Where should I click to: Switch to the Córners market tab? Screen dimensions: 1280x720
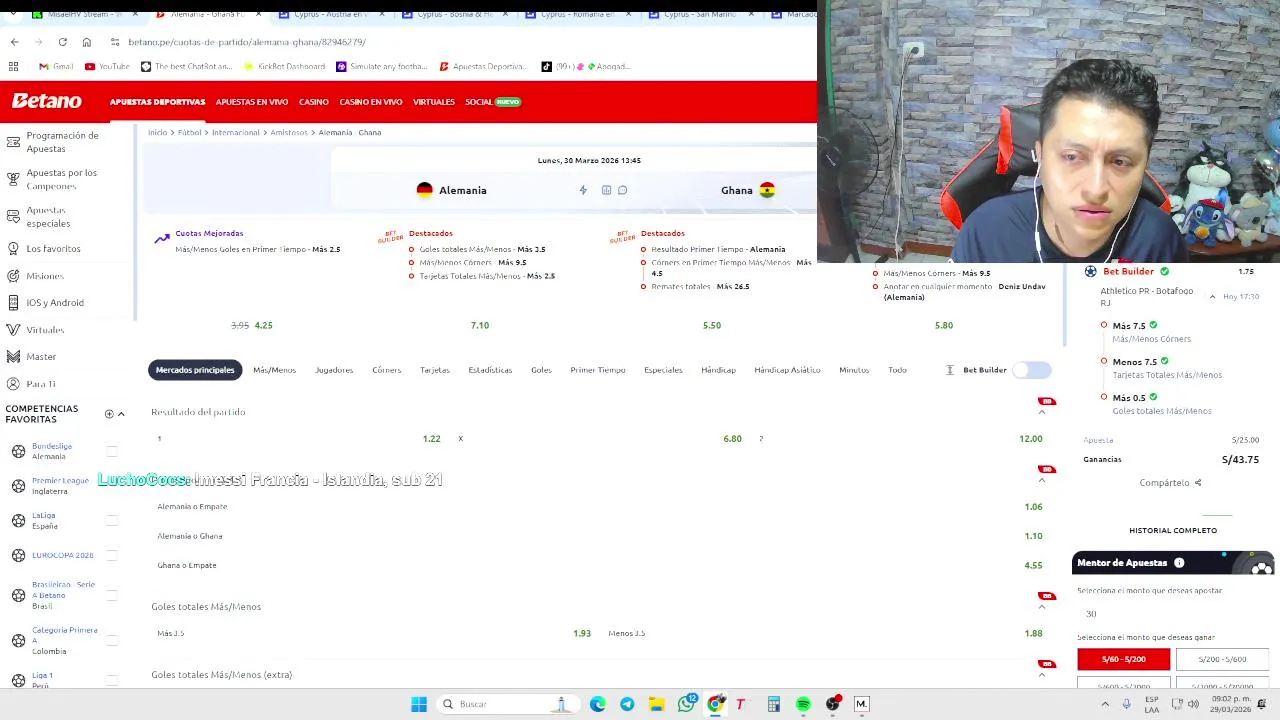386,370
